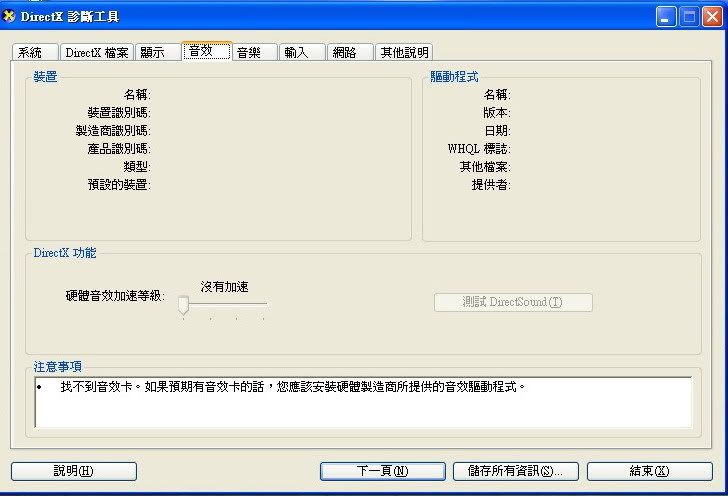Open the 其他說明 tab
Screen dimensions: 728x496
[404, 52]
